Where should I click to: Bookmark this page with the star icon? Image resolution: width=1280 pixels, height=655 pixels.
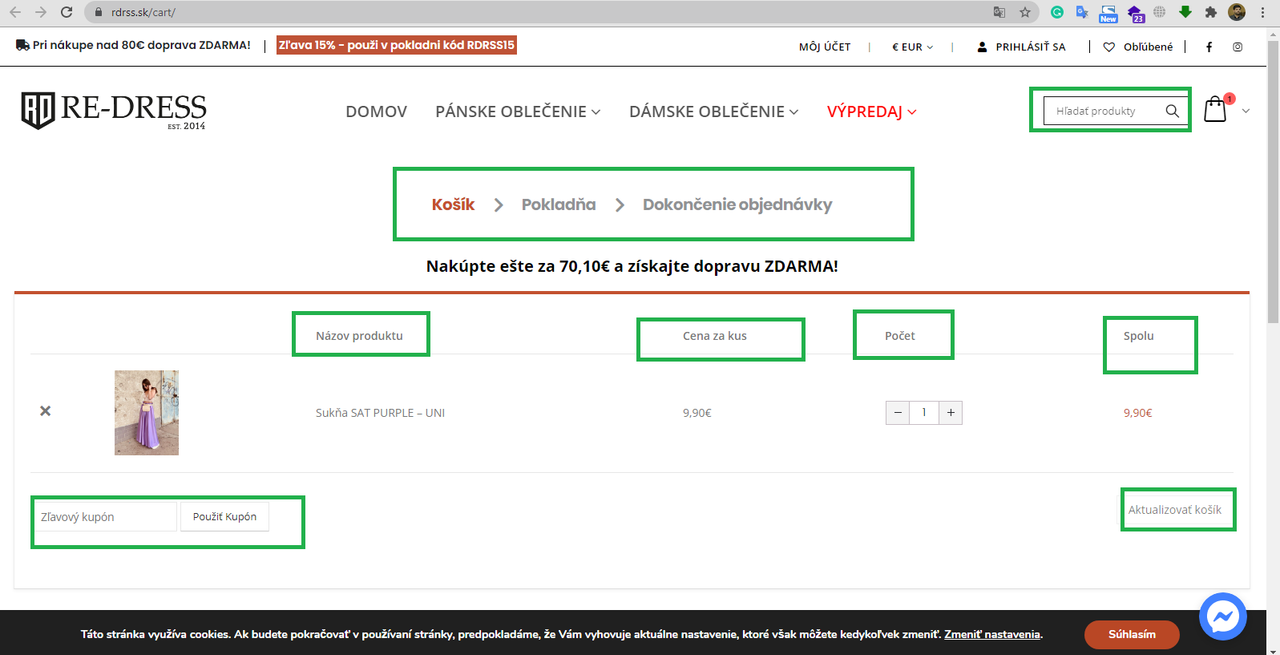[1025, 13]
